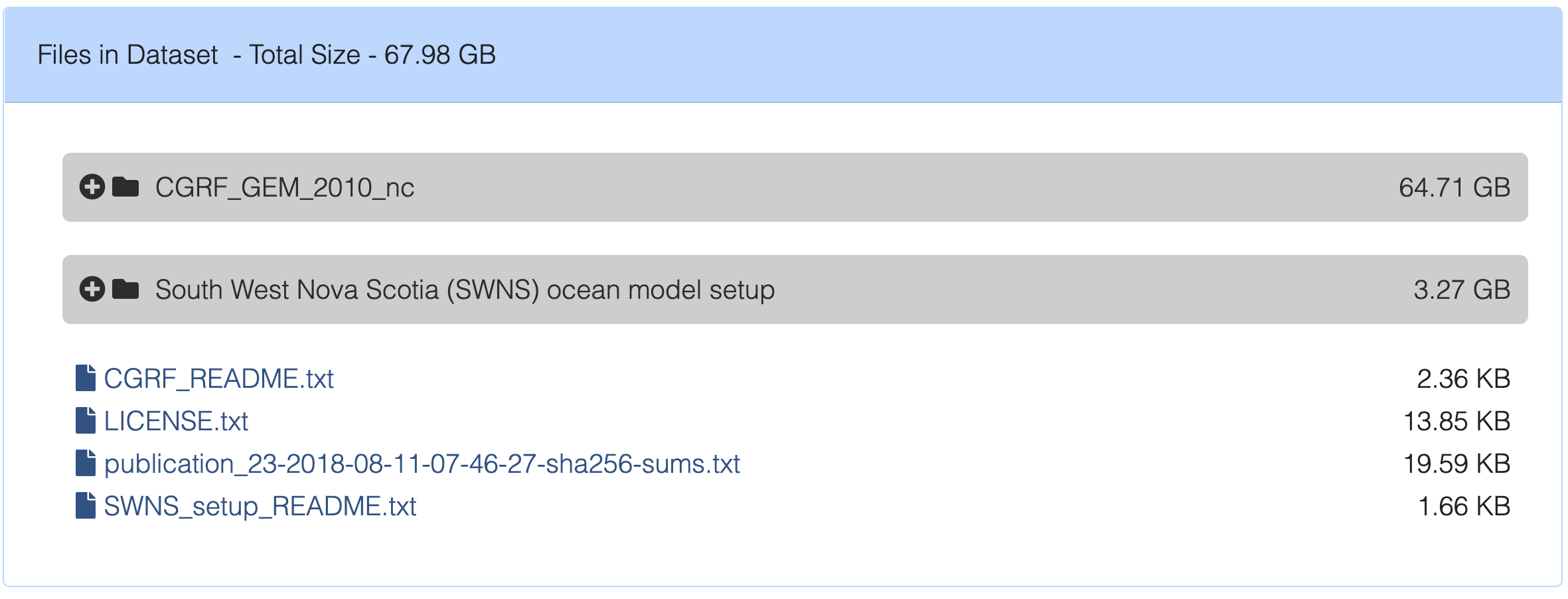Image resolution: width=1568 pixels, height=599 pixels.
Task: Click the 1.66 KB file size
Action: click(1464, 506)
